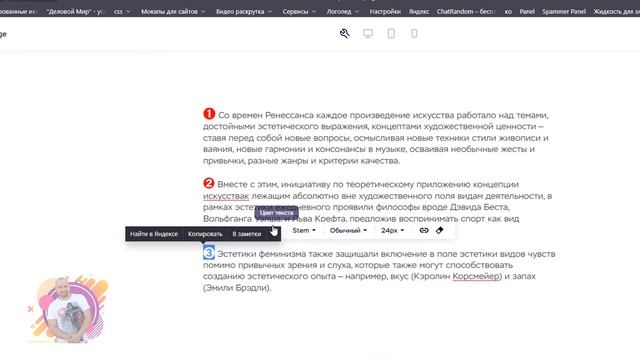Screen dimensions: 640x360
Task: Click the words Эстетики феминизма in third paragraph
Action: tap(261, 254)
